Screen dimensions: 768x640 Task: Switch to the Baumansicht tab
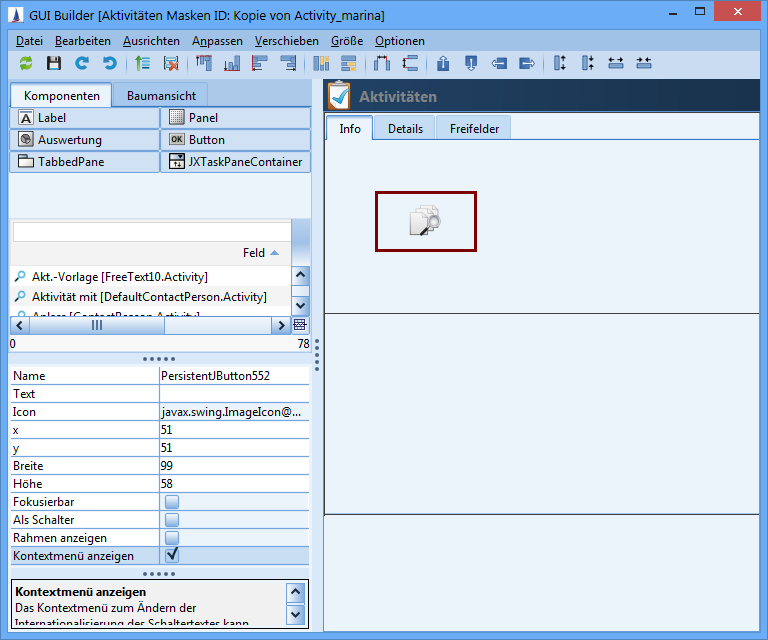click(160, 96)
